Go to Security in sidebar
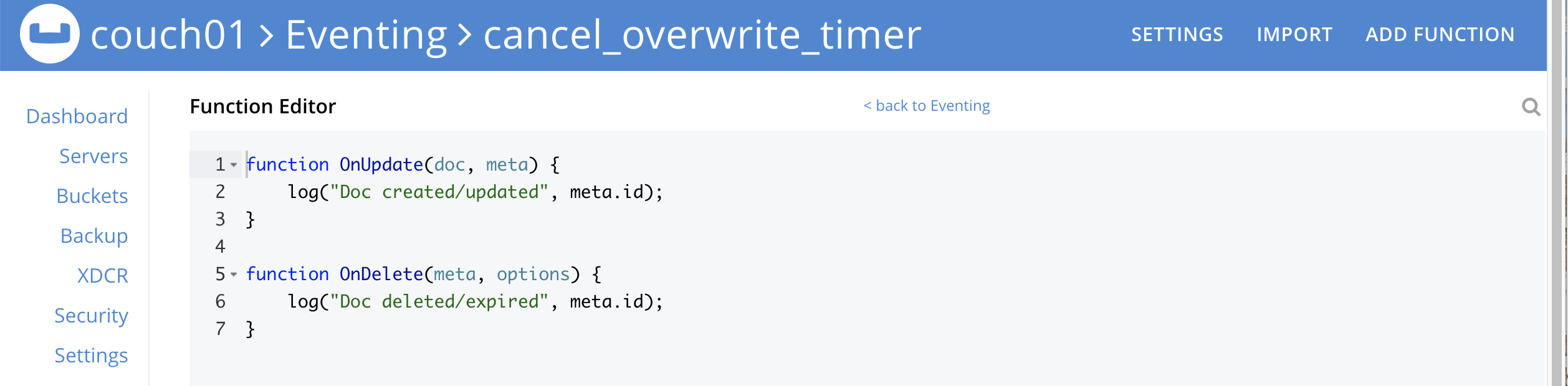The height and width of the screenshot is (386, 1568). point(91,316)
